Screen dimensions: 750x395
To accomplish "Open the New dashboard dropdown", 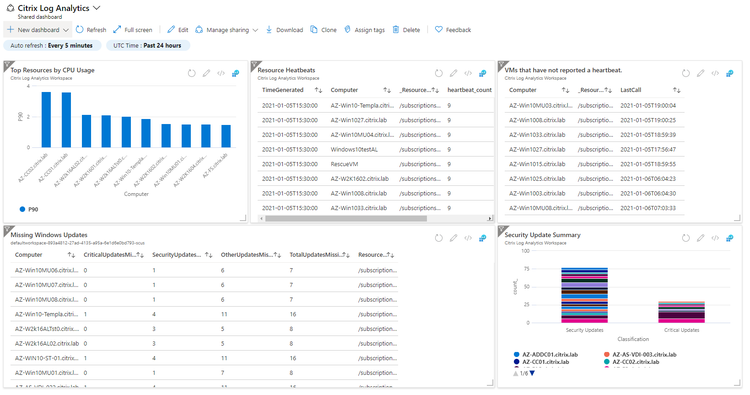I will [x=37, y=30].
